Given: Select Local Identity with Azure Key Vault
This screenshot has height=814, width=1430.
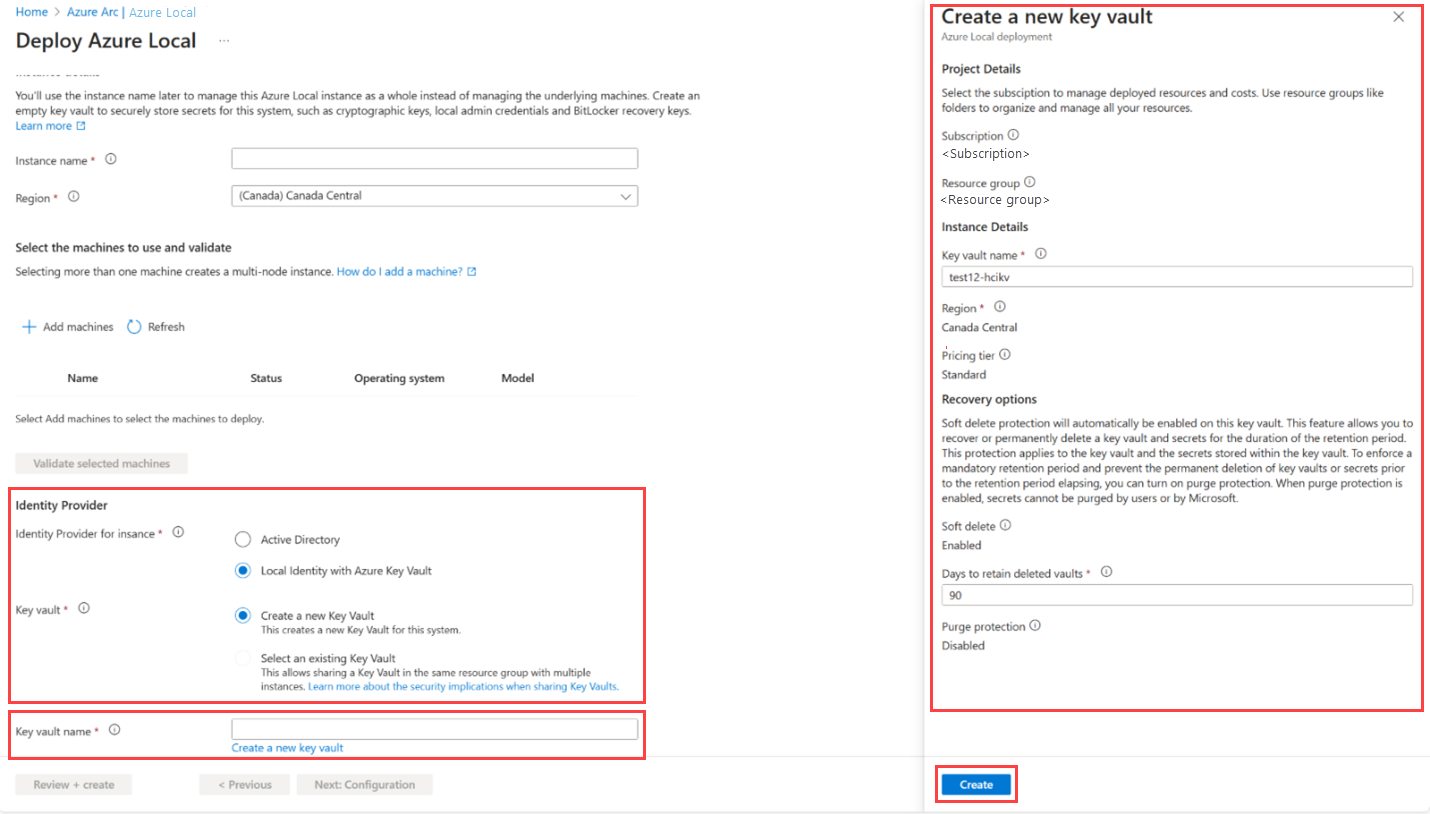Looking at the screenshot, I should click(x=242, y=571).
